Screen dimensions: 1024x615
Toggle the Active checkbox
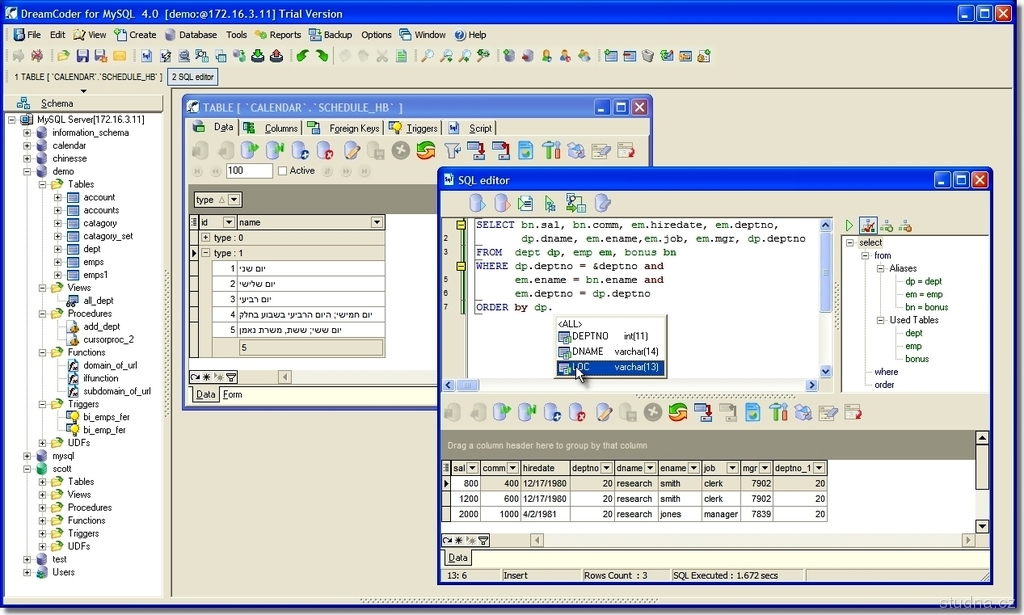(x=283, y=171)
